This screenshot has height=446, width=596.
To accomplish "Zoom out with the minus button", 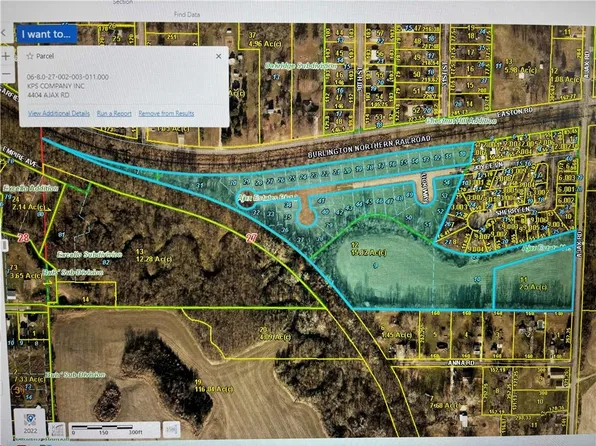I will [x=6, y=74].
